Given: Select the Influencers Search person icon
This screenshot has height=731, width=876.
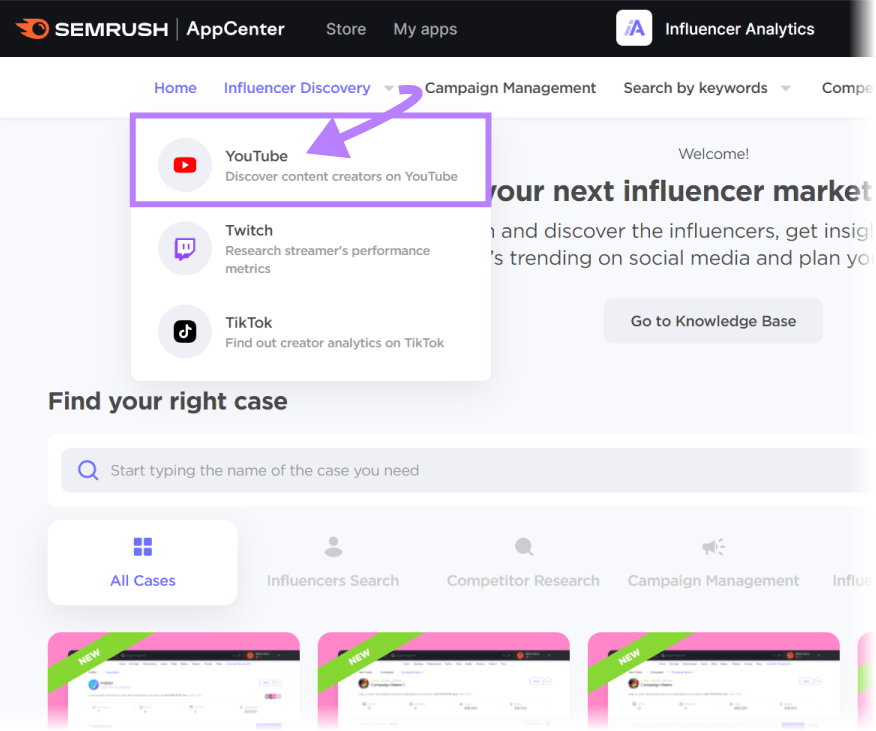Looking at the screenshot, I should (x=333, y=546).
